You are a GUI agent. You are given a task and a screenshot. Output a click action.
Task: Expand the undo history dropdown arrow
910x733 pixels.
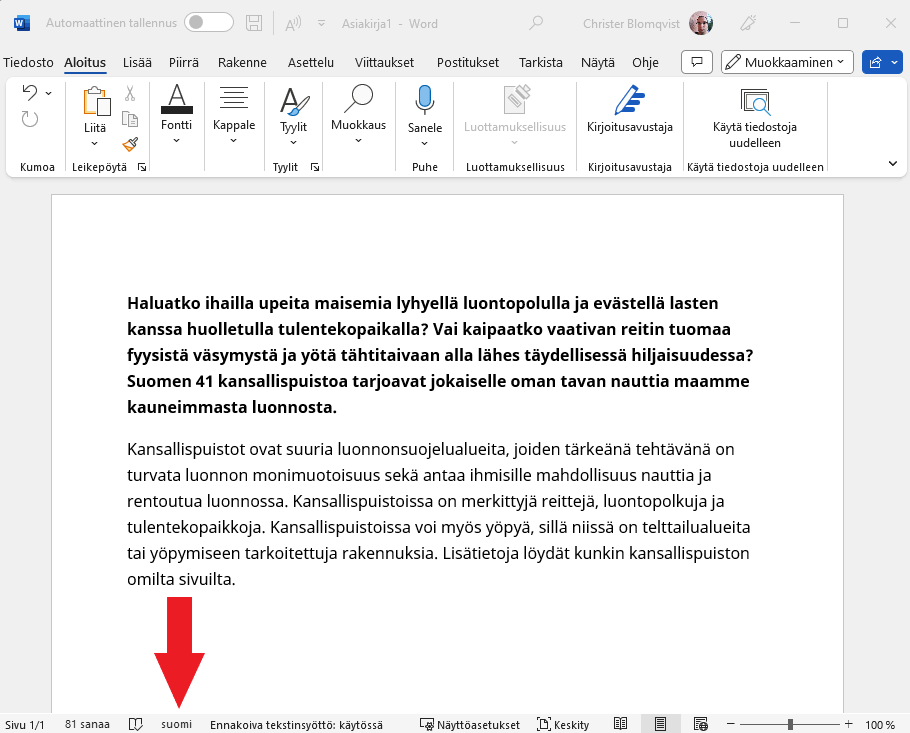49,93
